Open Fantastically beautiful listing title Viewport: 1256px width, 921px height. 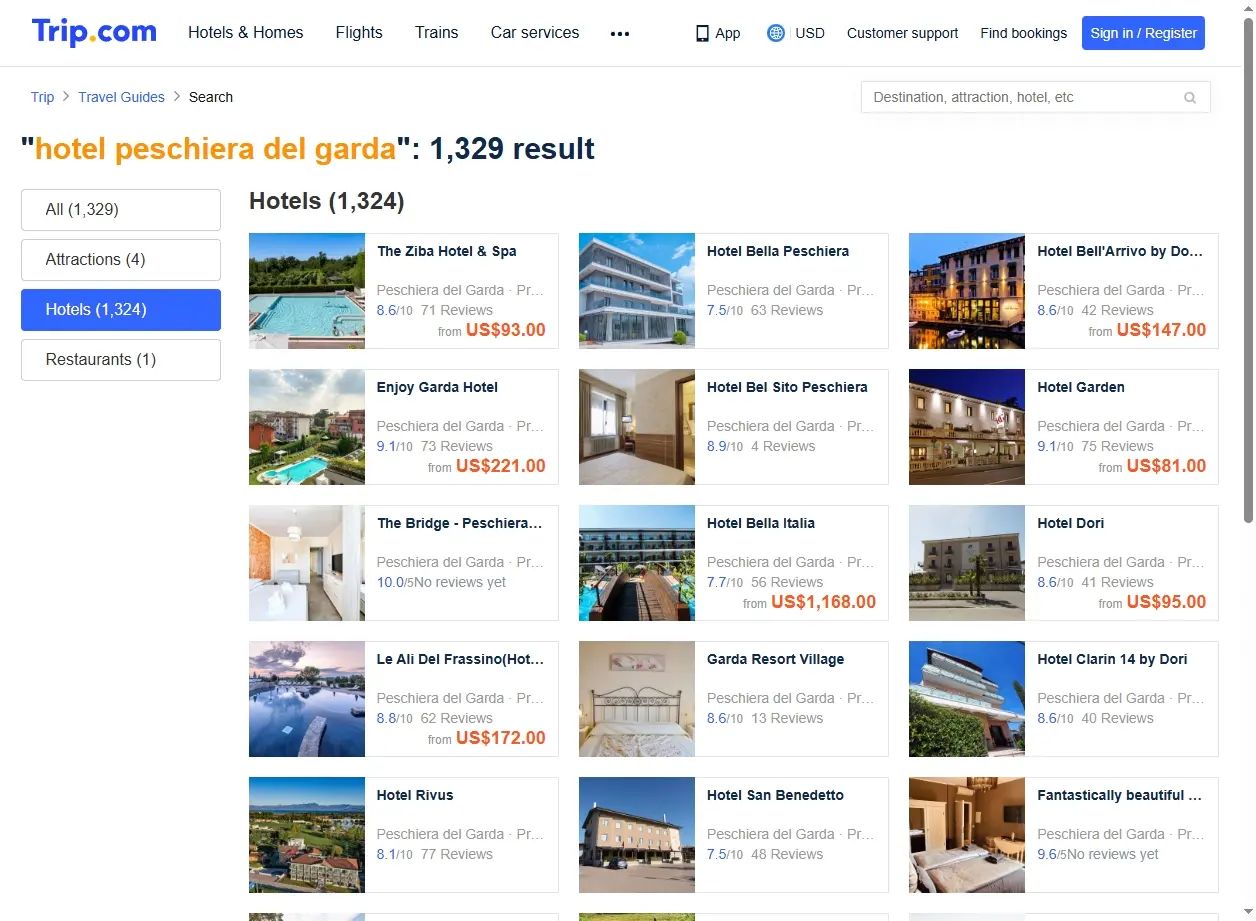point(1120,795)
